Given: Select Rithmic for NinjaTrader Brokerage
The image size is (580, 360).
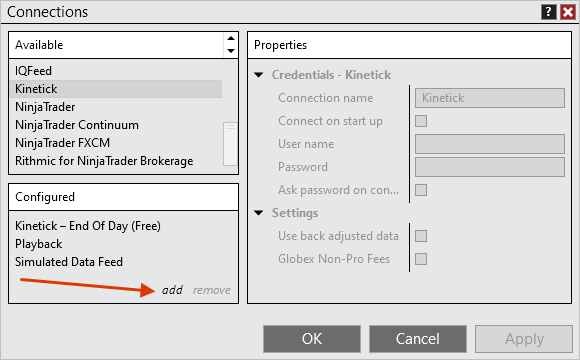Looking at the screenshot, I should 116,161.
